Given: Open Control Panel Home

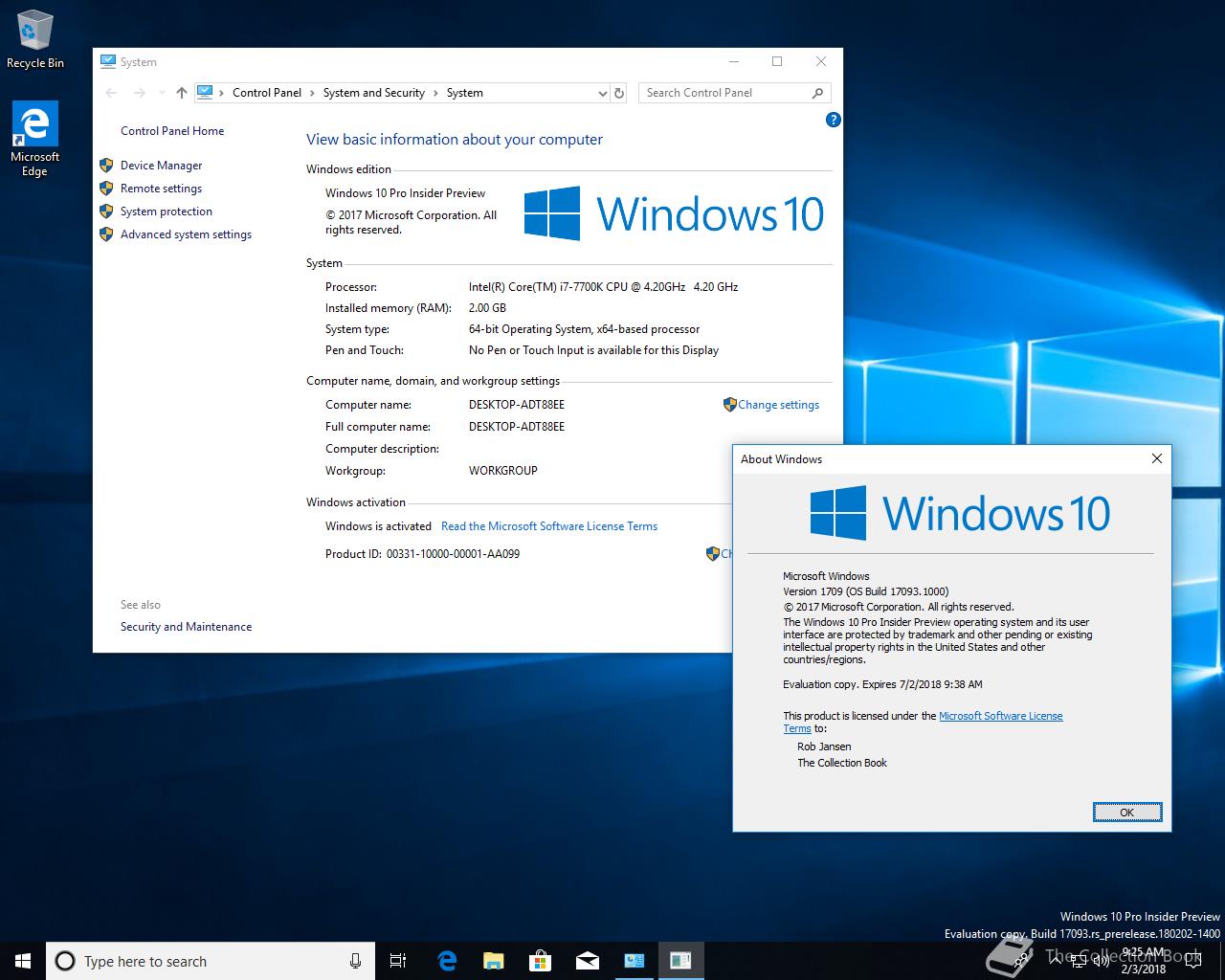Looking at the screenshot, I should [x=172, y=131].
